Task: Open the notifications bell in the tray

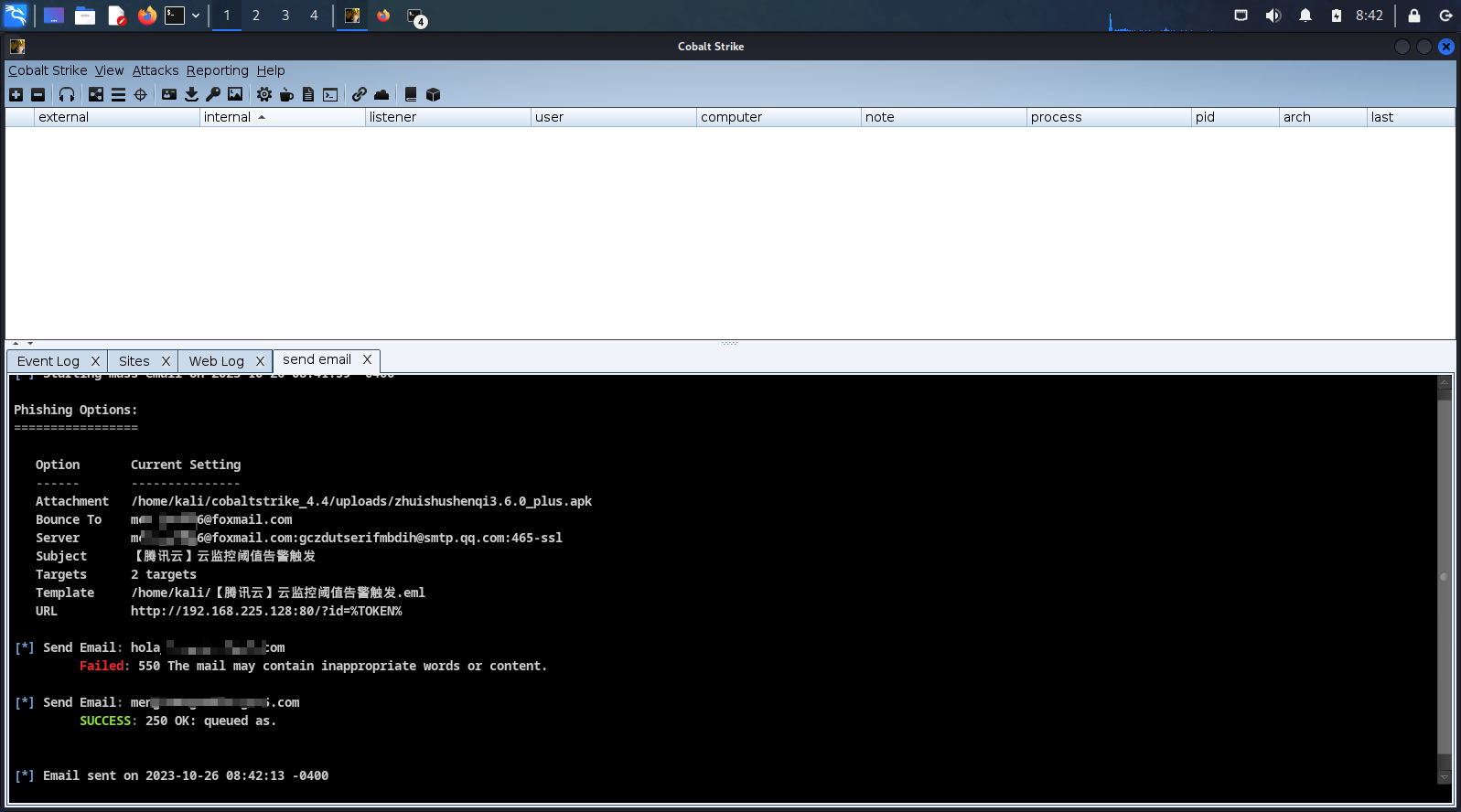Action: tap(1305, 16)
